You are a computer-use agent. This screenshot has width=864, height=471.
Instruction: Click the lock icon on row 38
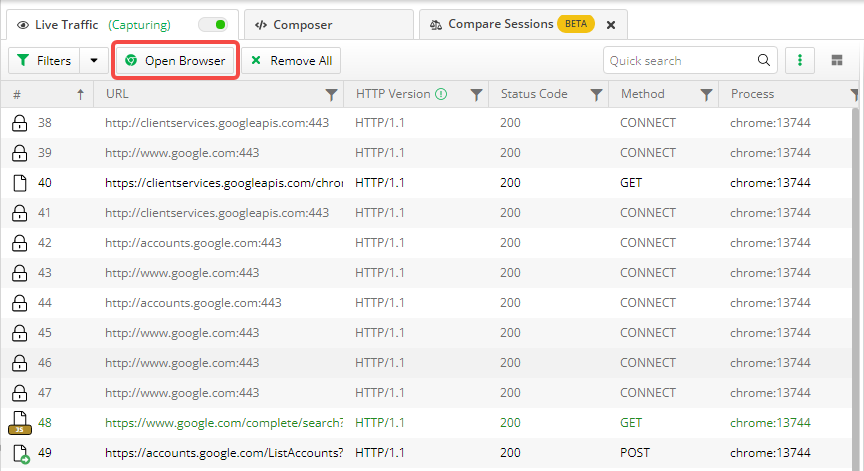(x=18, y=123)
